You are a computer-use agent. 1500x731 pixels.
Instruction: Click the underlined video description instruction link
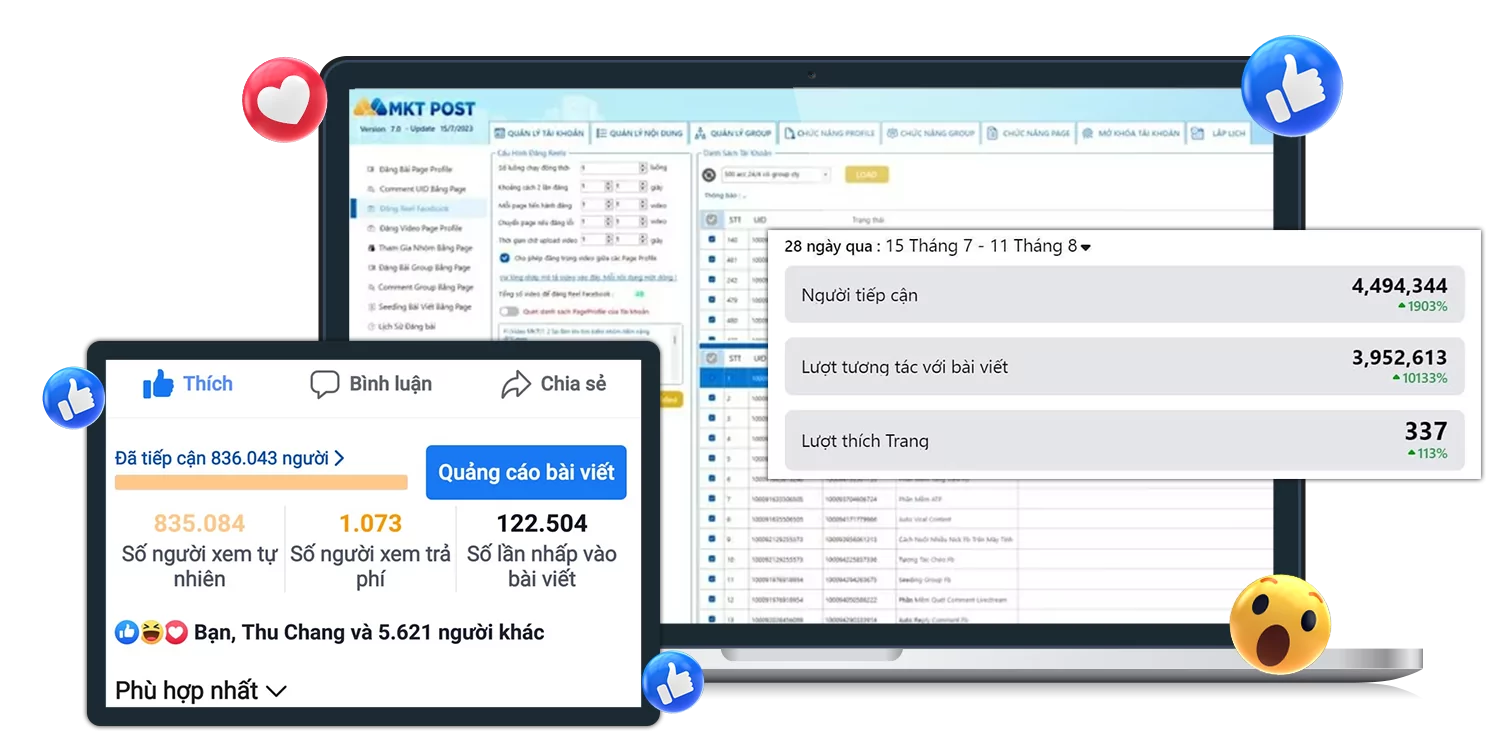click(x=588, y=277)
